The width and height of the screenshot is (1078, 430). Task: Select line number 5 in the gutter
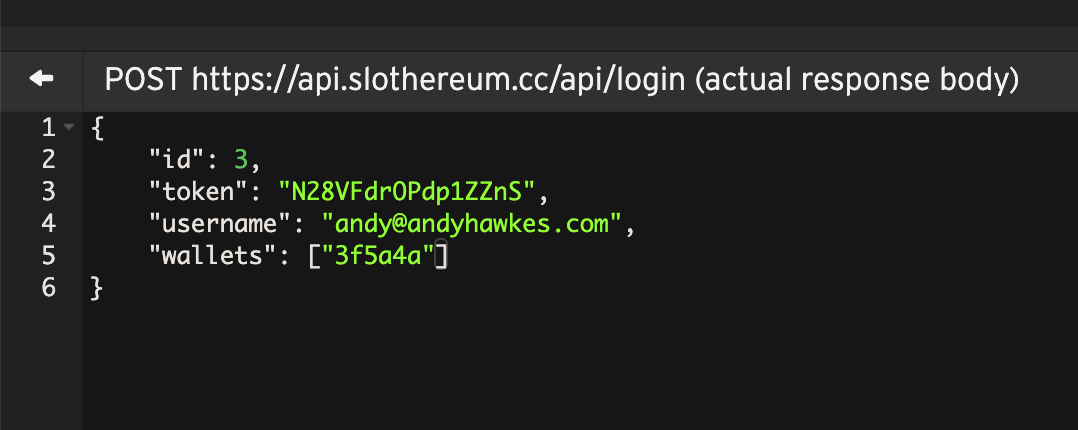49,256
